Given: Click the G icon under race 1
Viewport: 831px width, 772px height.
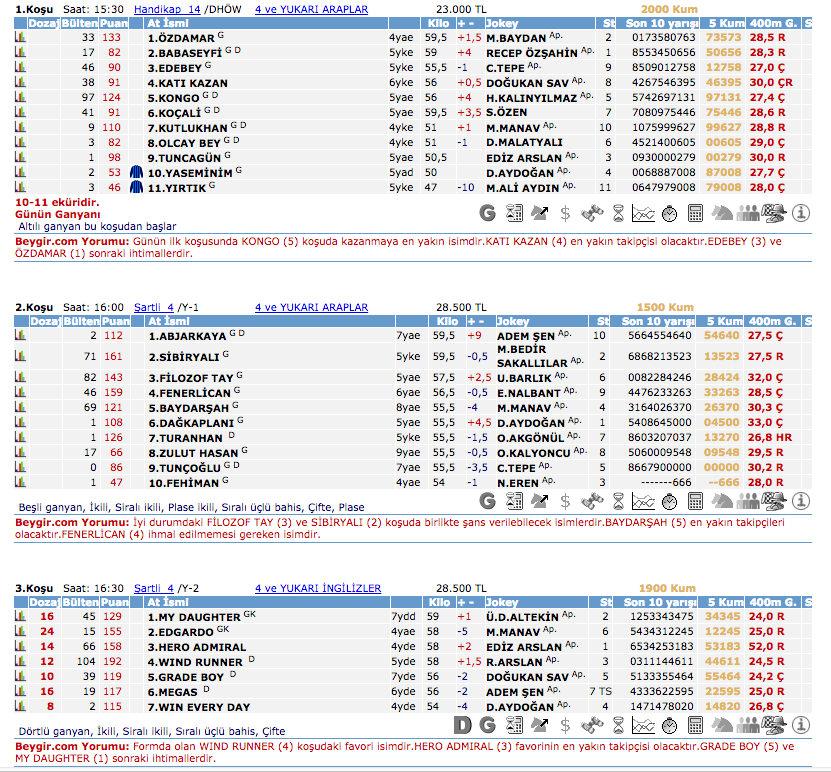Looking at the screenshot, I should [488, 213].
